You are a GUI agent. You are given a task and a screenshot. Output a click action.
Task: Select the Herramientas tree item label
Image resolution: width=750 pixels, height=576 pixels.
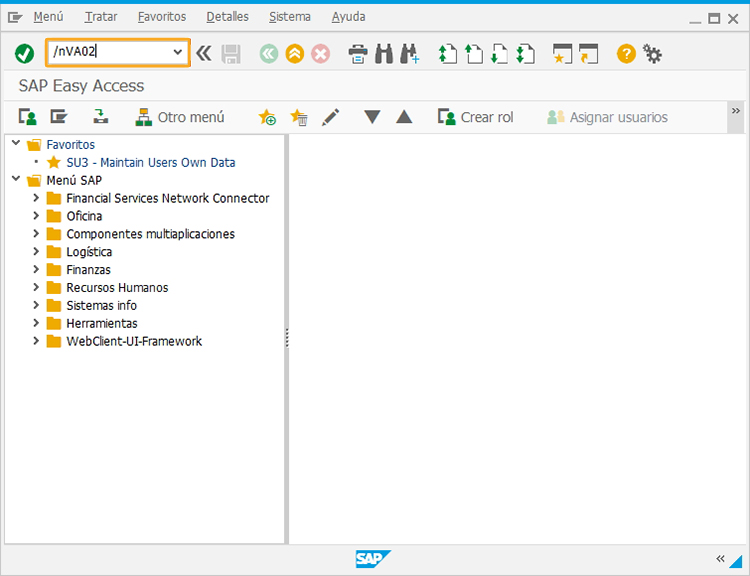point(102,324)
